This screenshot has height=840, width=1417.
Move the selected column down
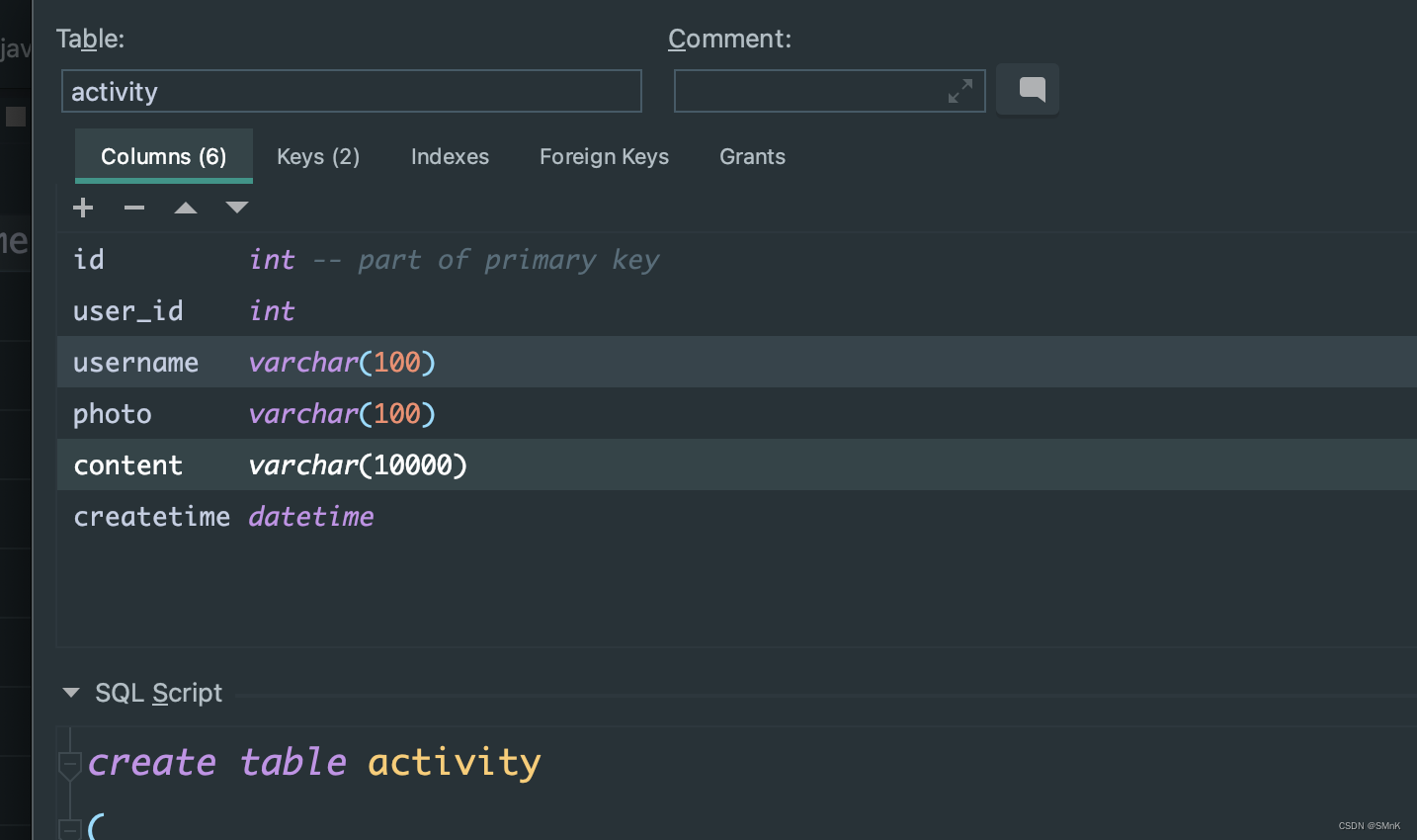click(x=237, y=208)
